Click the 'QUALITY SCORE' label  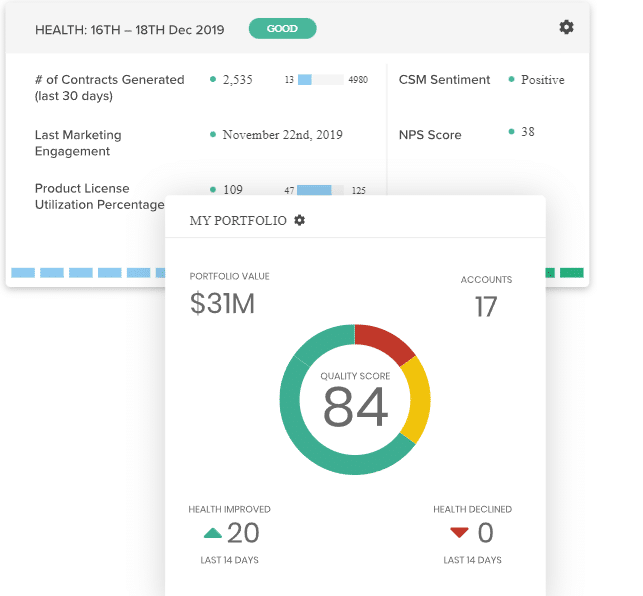[355, 376]
